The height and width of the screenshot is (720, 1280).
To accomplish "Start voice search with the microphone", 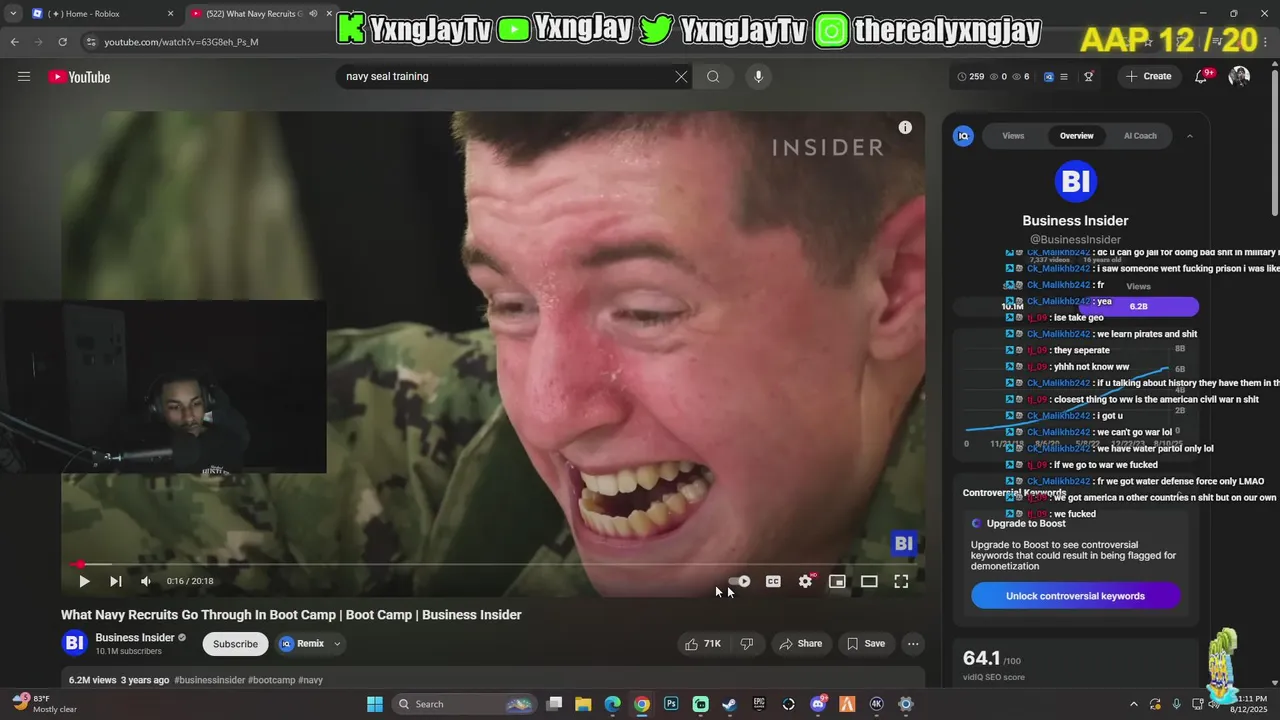I will [x=758, y=76].
